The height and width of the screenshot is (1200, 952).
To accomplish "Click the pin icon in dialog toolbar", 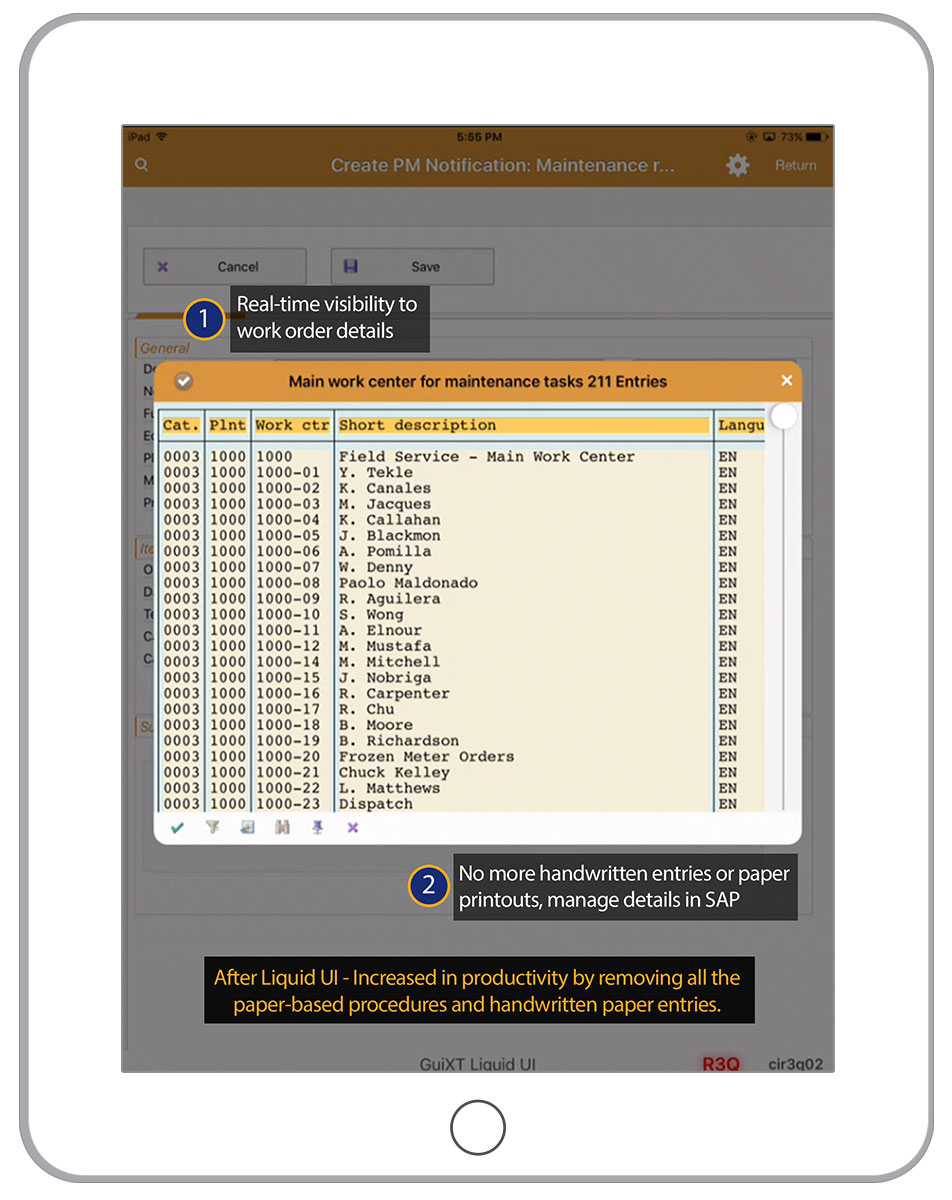I will pyautogui.click(x=317, y=827).
